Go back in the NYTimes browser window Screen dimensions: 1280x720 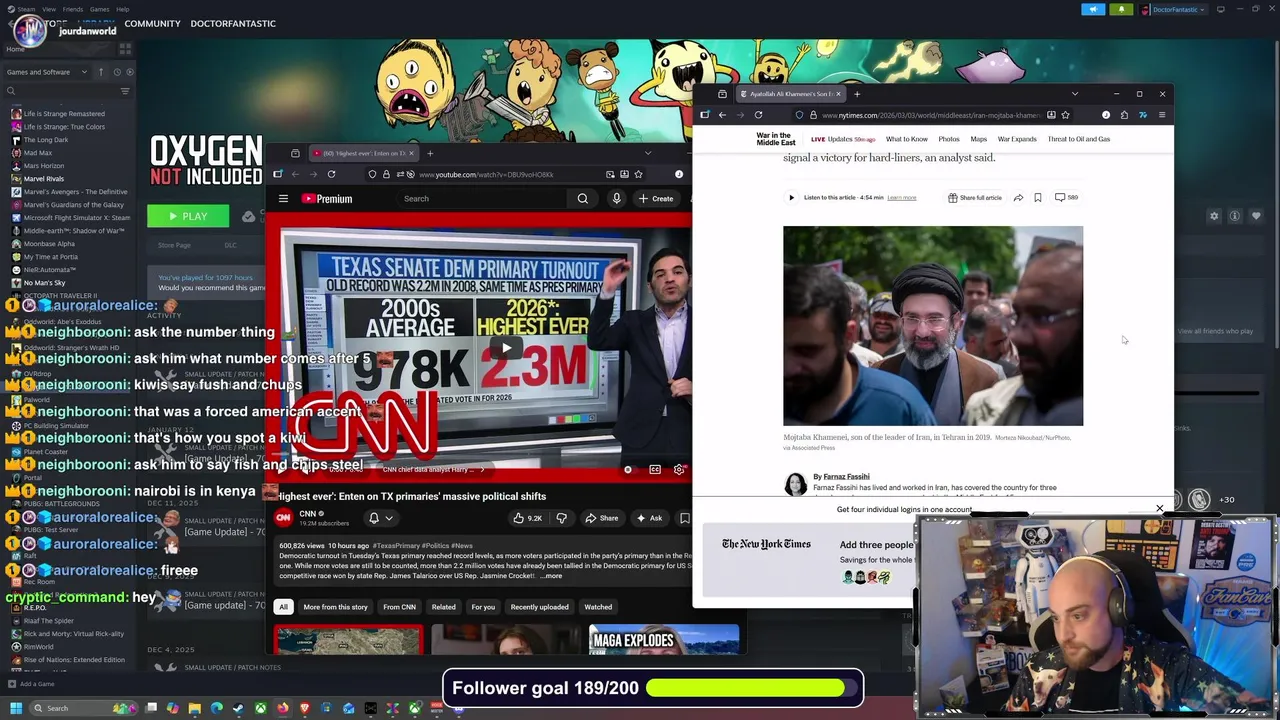coord(722,115)
